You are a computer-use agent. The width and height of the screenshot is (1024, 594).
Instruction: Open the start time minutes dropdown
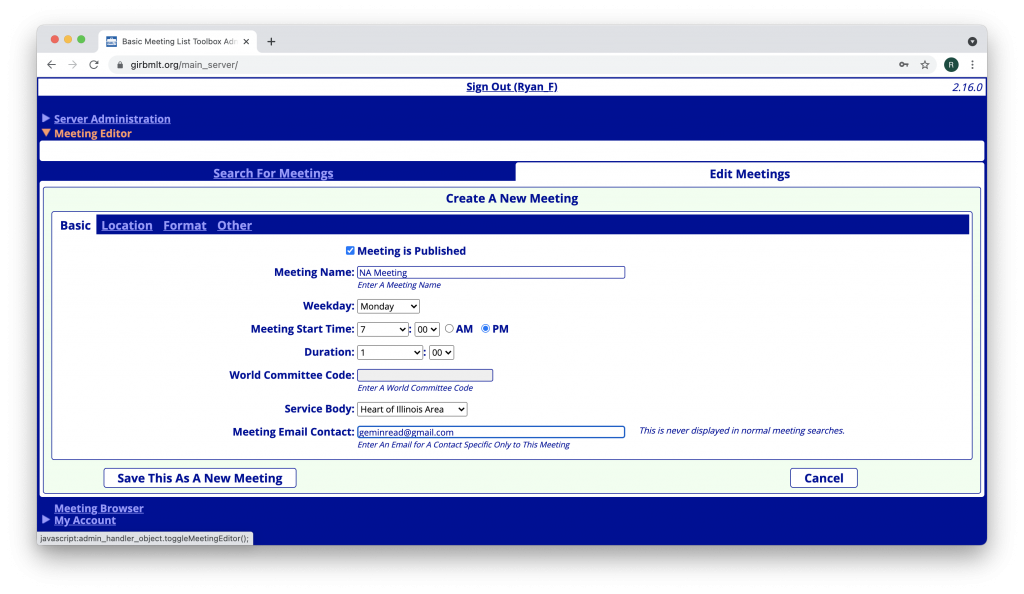pyautogui.click(x=427, y=330)
